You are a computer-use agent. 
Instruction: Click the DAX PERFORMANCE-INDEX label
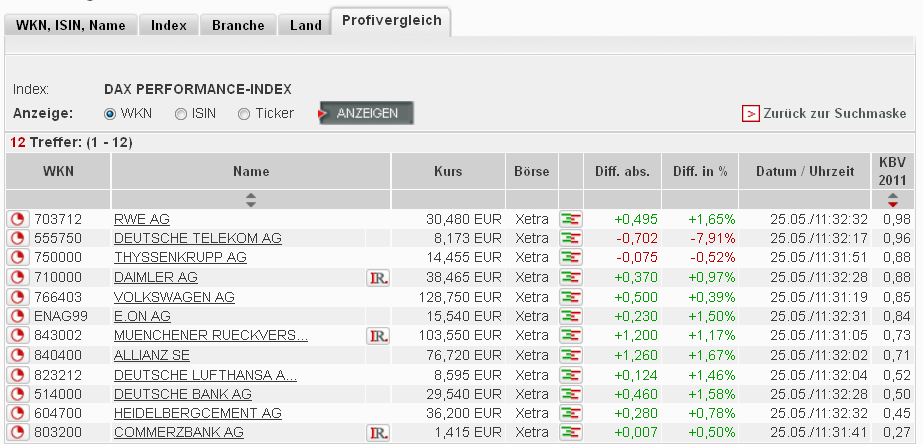pos(198,90)
